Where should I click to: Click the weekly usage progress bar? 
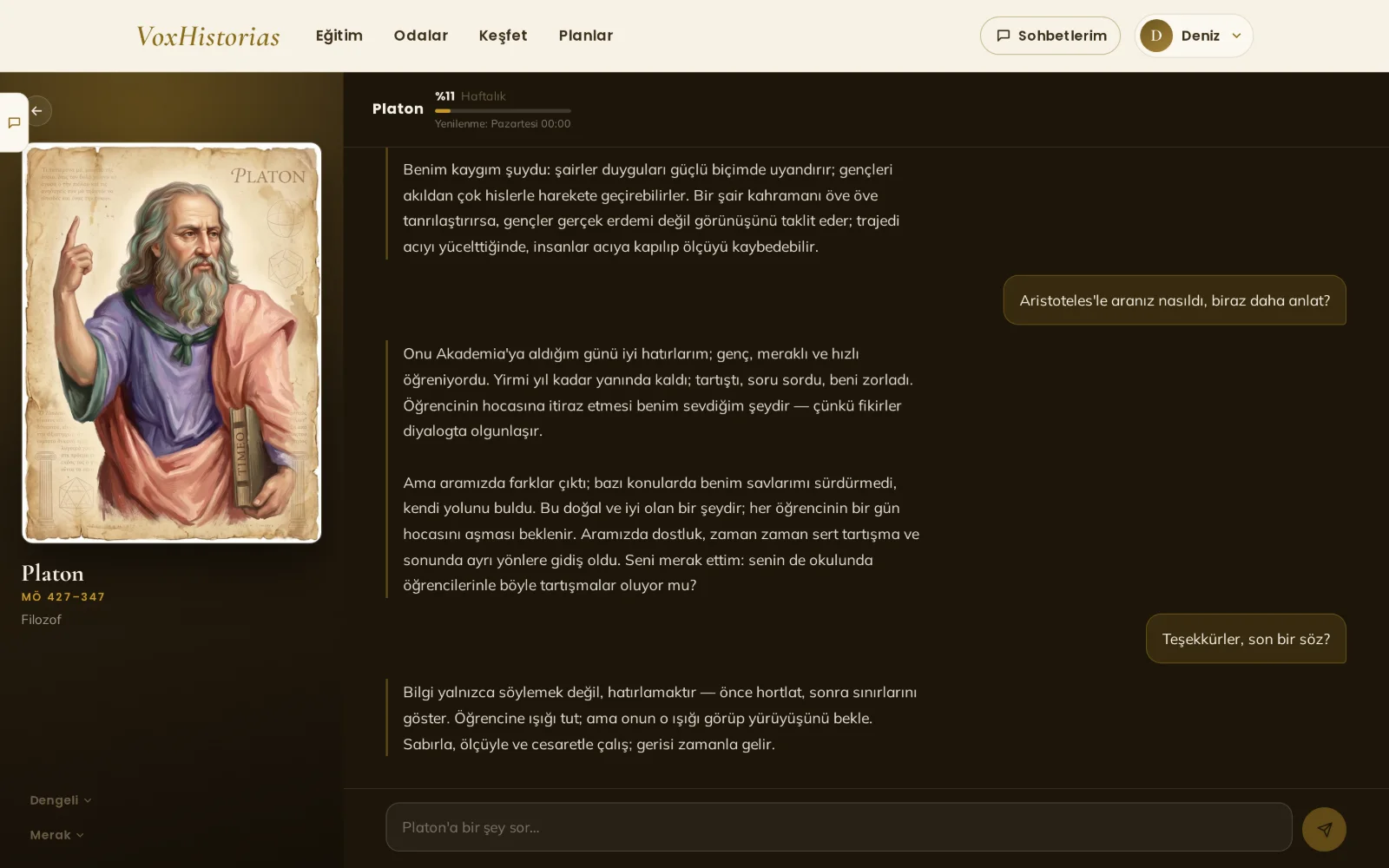503,110
